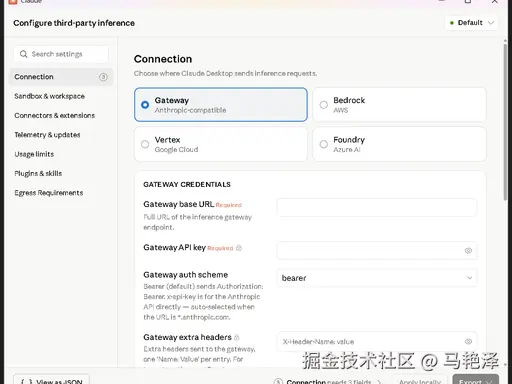Image resolution: width=512 pixels, height=384 pixels.
Task: Click the Gateway base URL input field
Action: tap(377, 208)
